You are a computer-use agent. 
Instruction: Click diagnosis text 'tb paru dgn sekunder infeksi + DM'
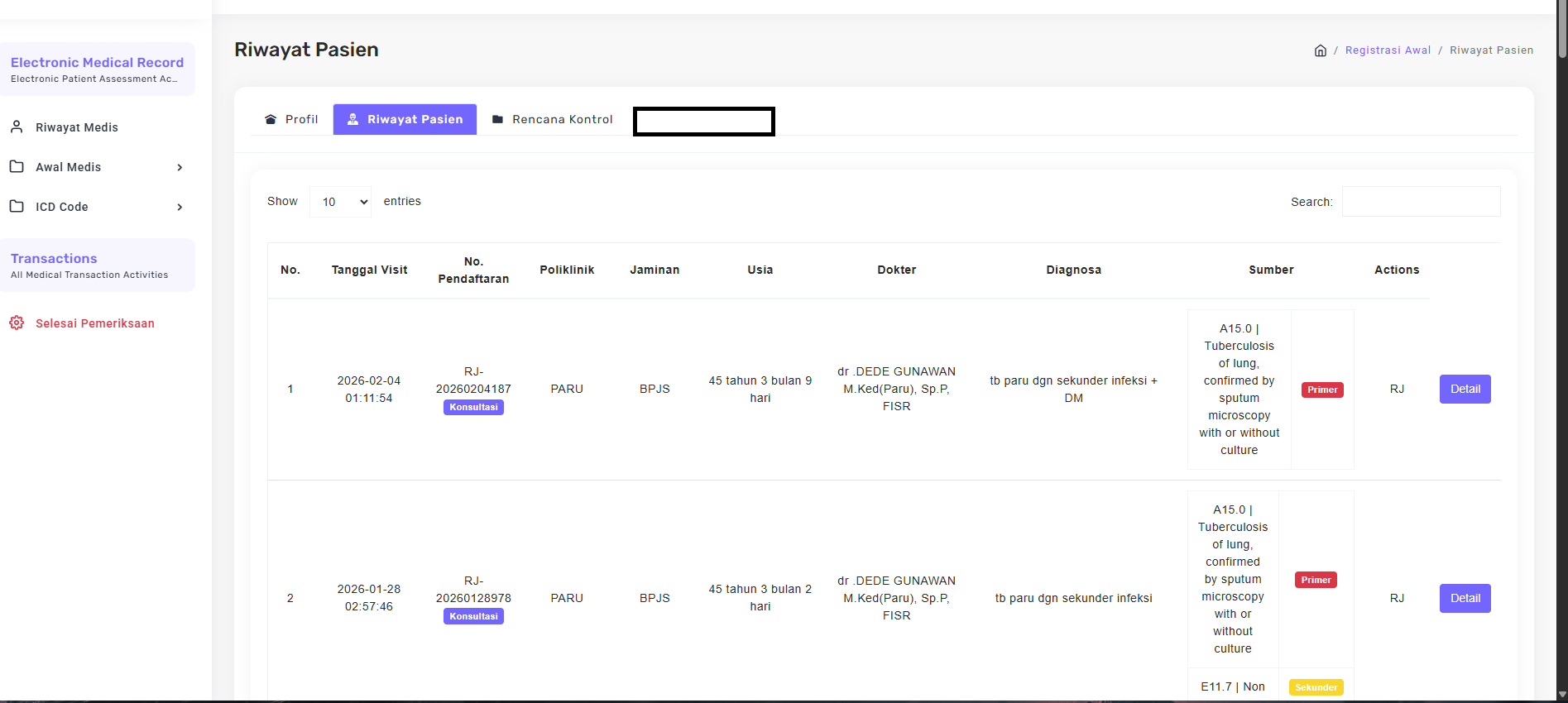tap(1073, 389)
